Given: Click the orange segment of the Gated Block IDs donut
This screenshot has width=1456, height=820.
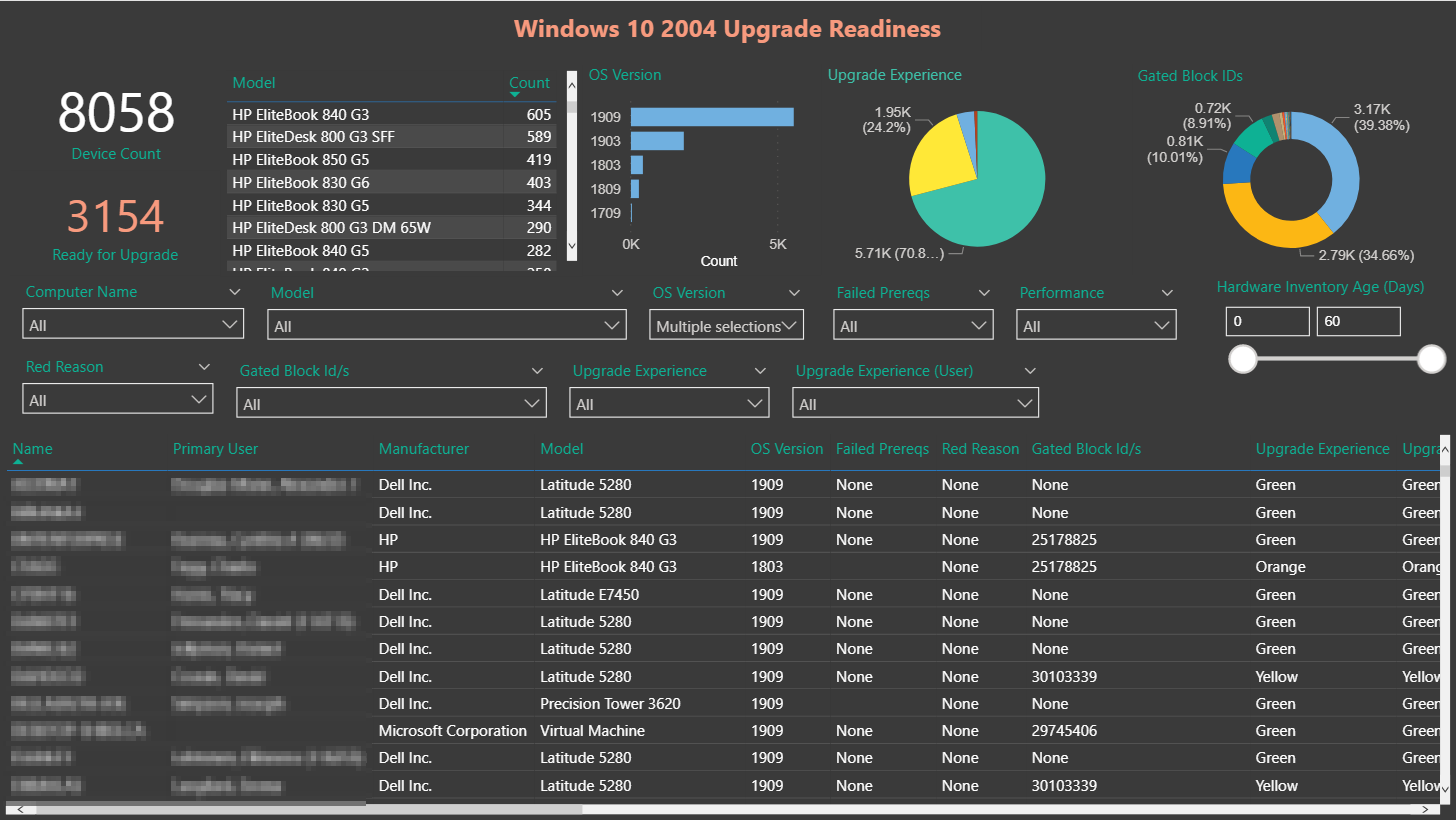Looking at the screenshot, I should coord(1263,222).
